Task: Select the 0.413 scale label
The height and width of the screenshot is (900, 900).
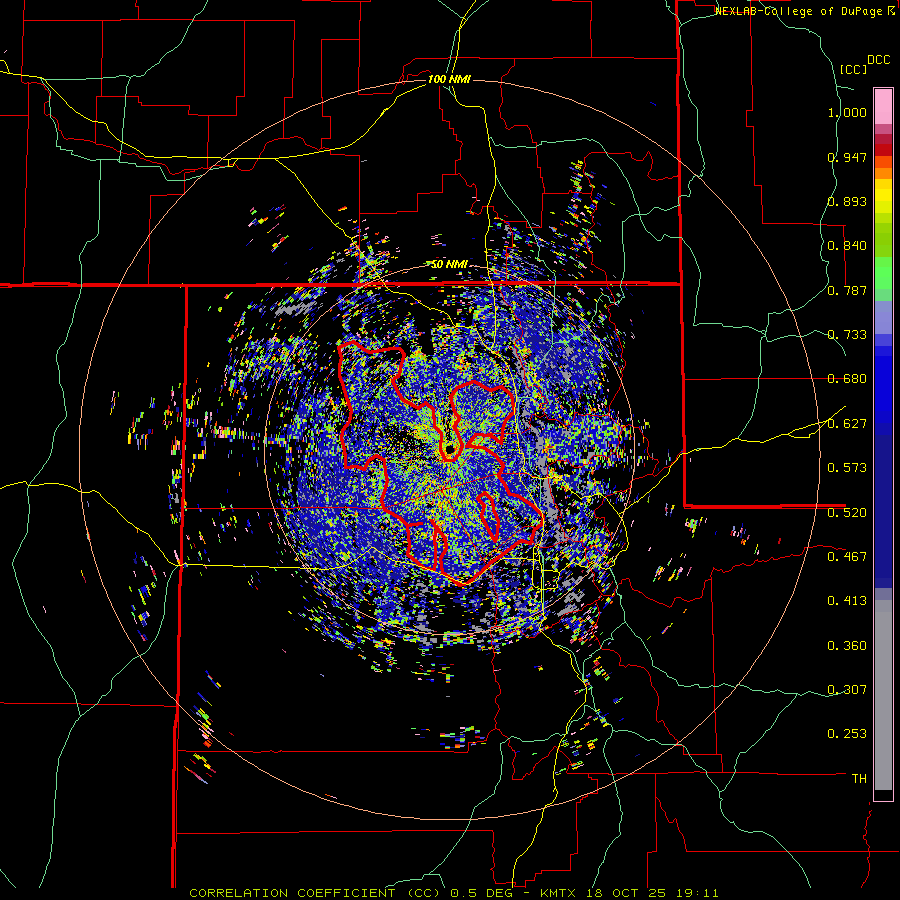Action: point(847,601)
